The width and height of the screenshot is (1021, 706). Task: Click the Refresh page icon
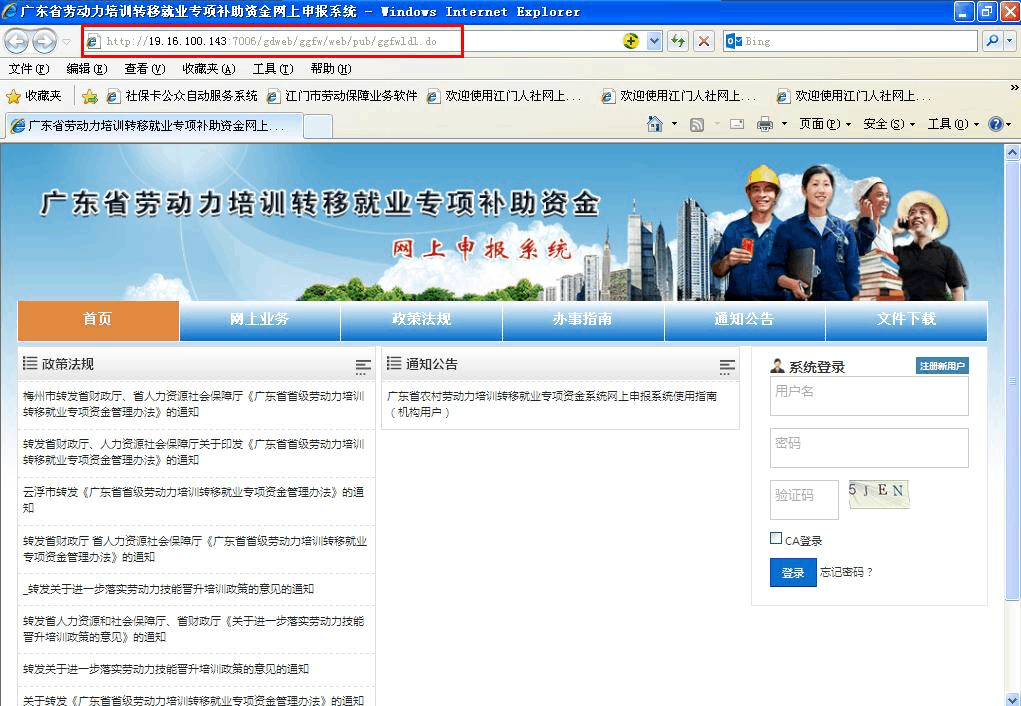[678, 41]
